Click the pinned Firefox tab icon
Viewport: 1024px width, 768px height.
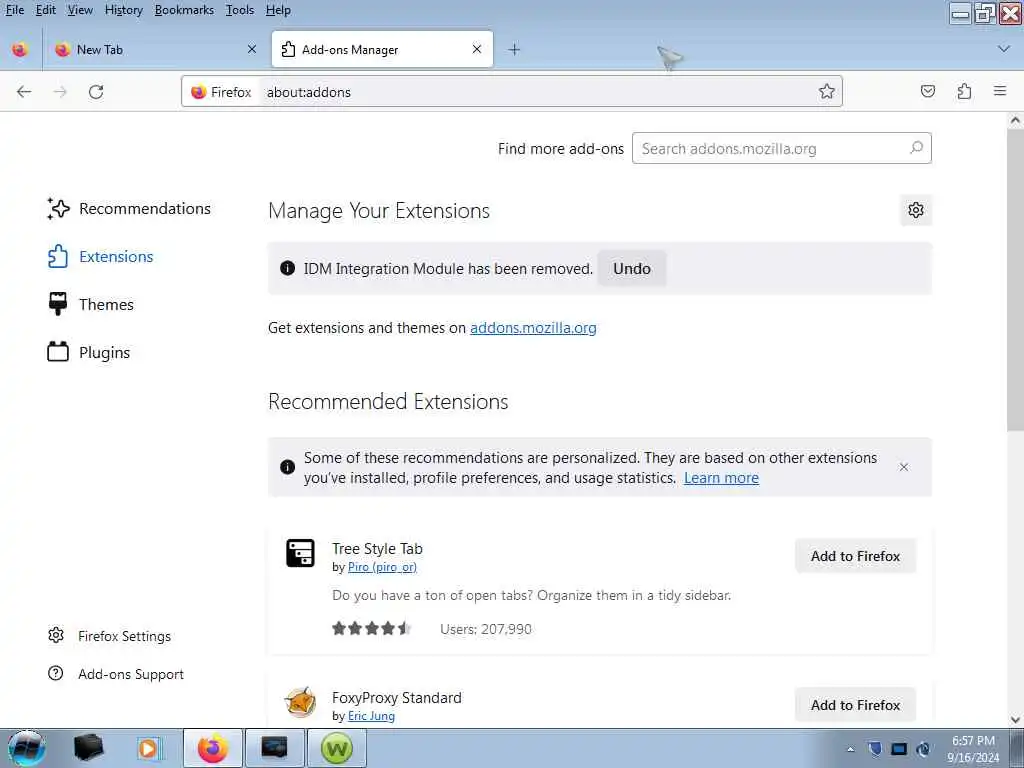(x=20, y=50)
